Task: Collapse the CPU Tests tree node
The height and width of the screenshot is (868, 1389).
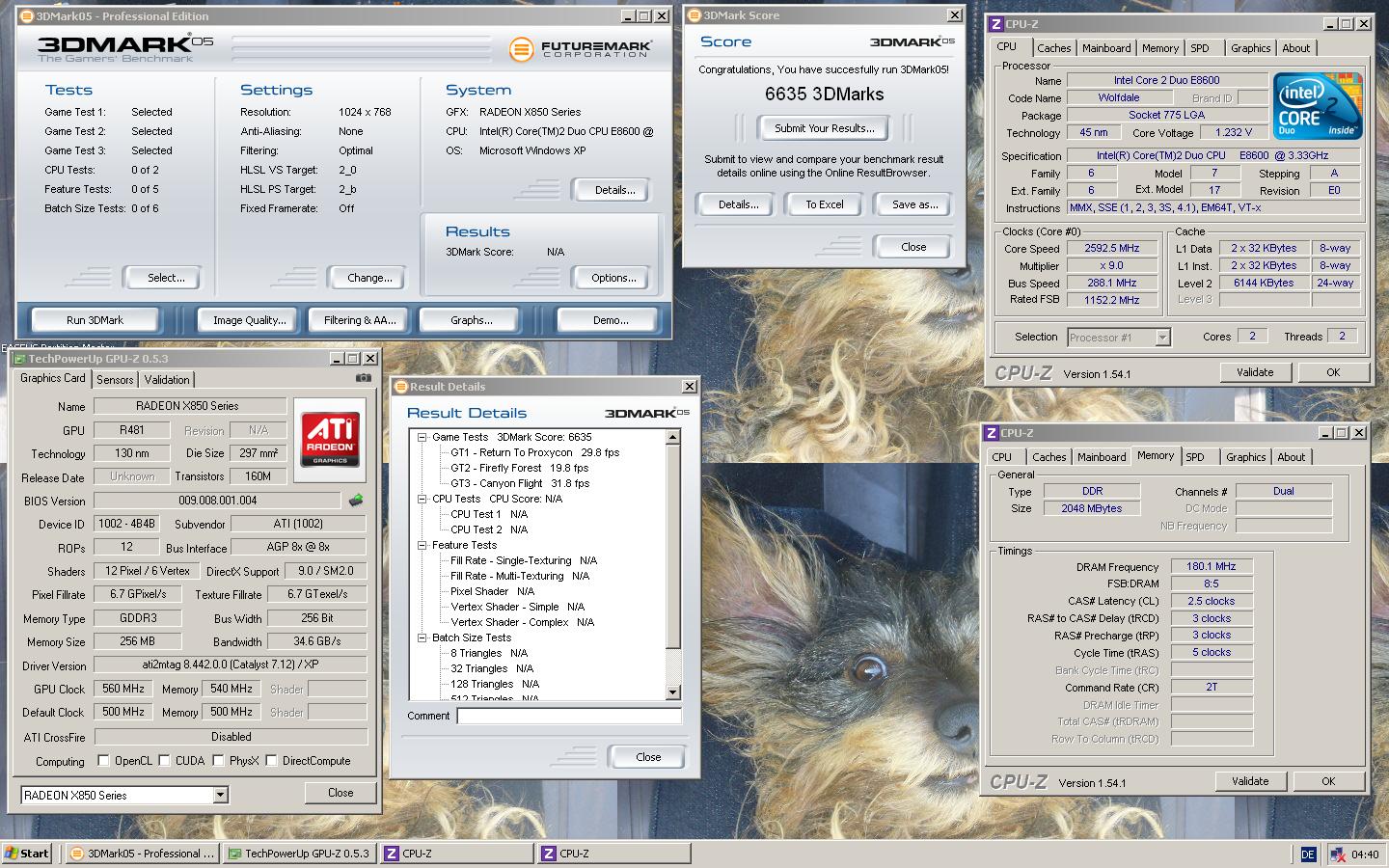Action: click(422, 499)
